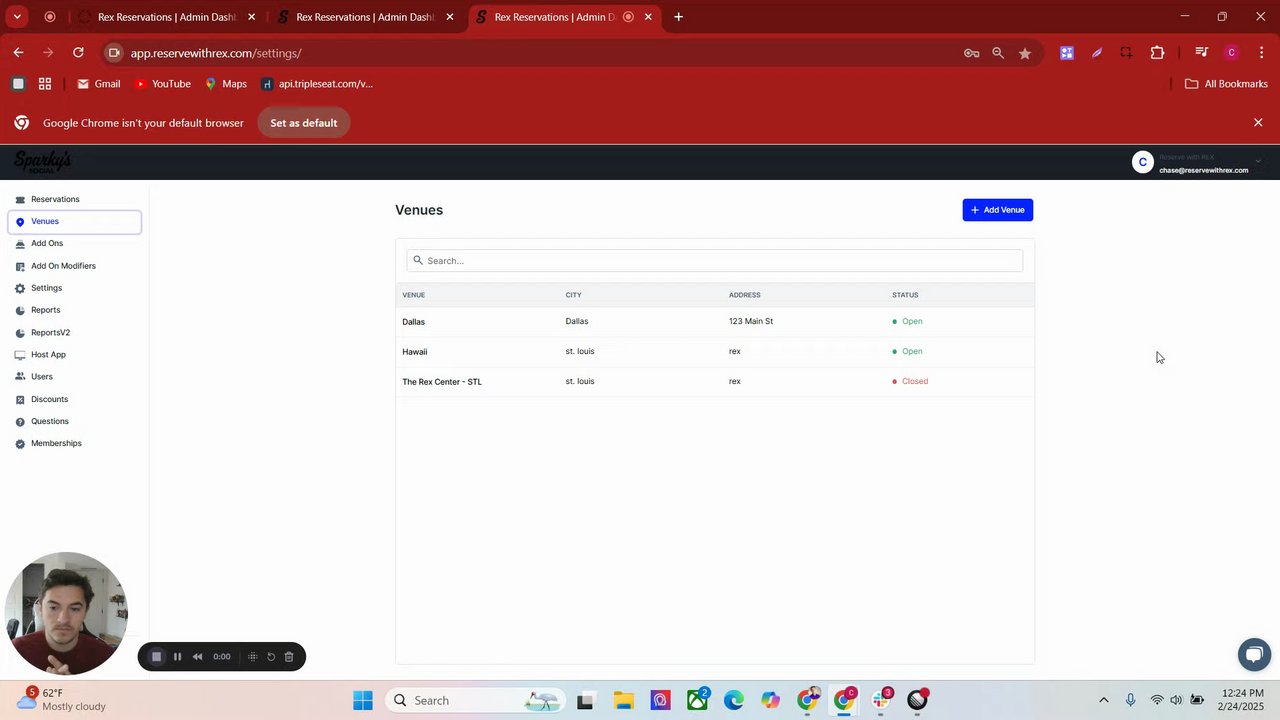Open a new browser tab

tap(678, 17)
